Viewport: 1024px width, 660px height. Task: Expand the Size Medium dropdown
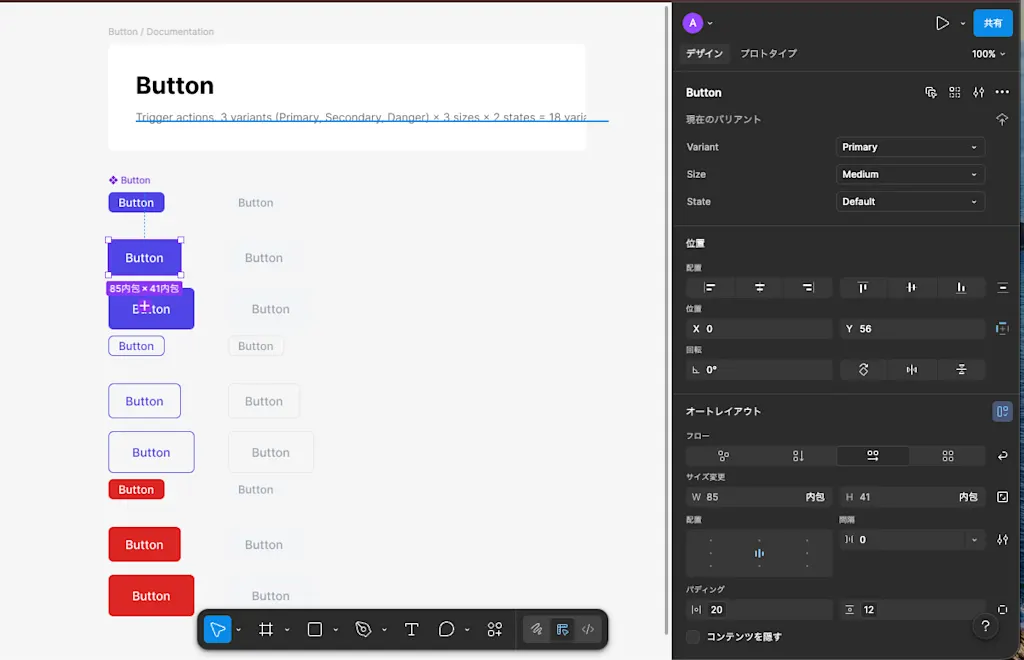pos(910,174)
